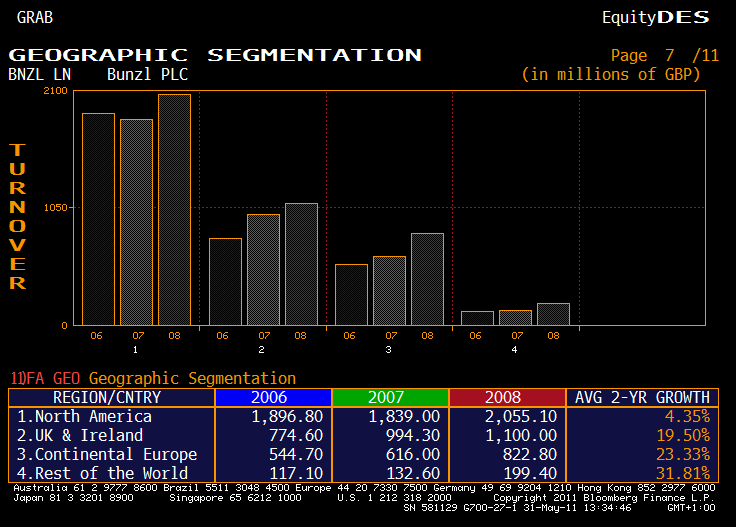Open the FA GEO Geographic Segmentation link
736x527 pixels.
(x=153, y=378)
